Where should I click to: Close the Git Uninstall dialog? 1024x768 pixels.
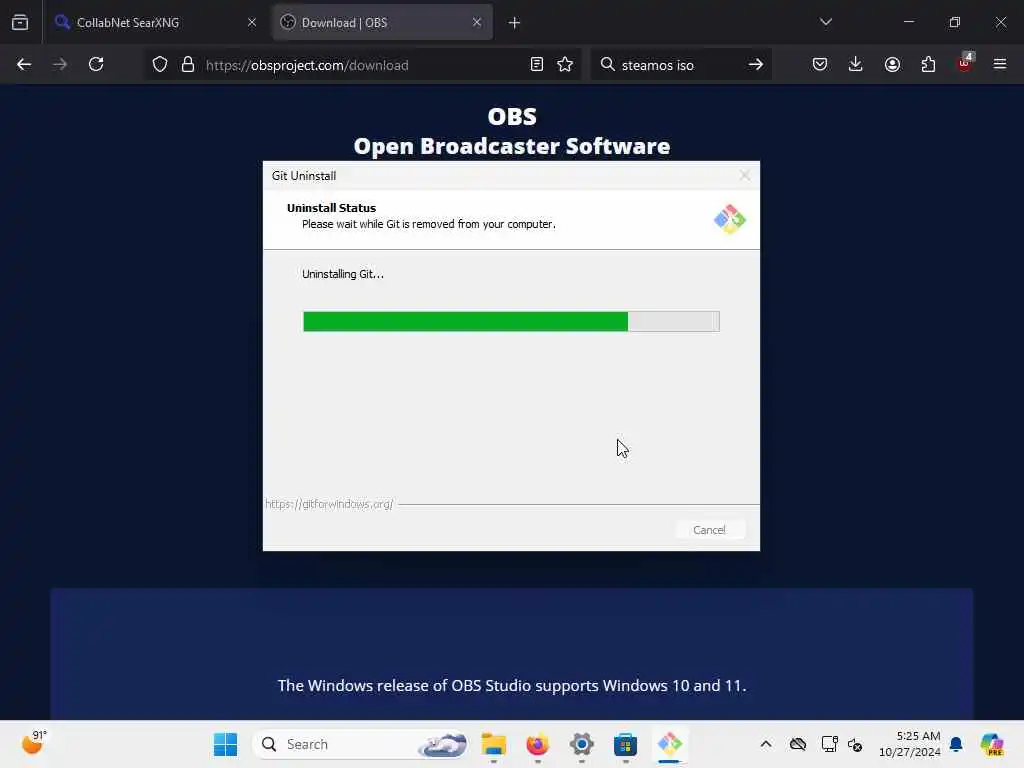point(744,176)
